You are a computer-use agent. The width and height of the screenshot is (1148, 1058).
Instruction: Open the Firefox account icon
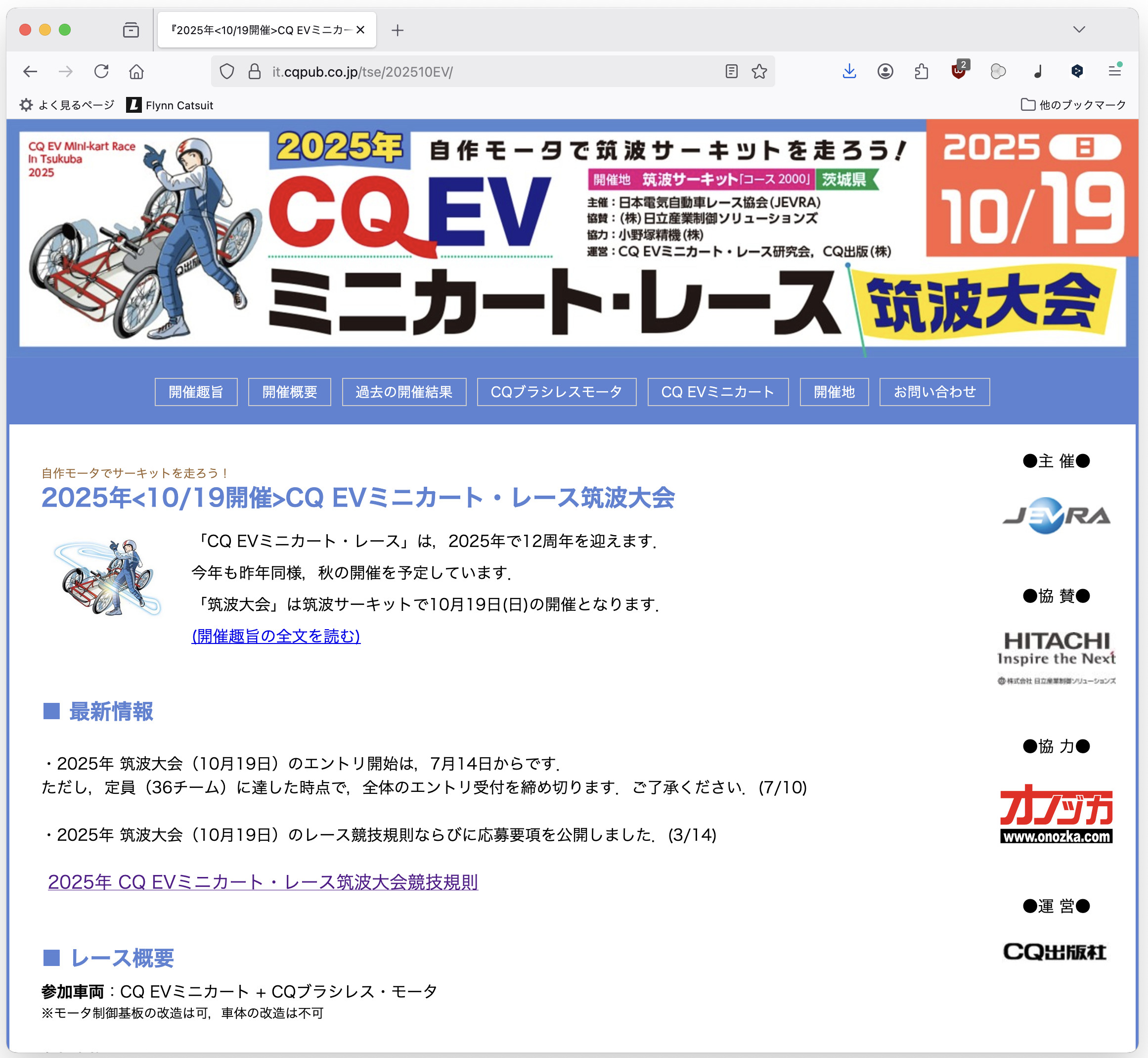coord(885,71)
